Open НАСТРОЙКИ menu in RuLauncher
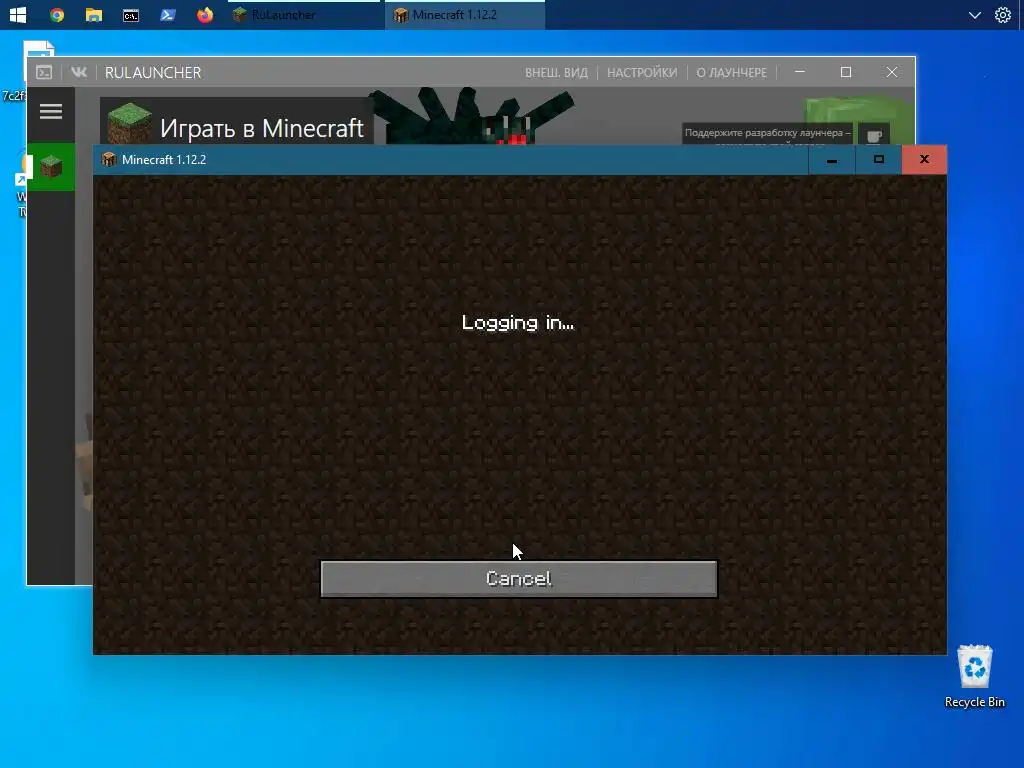 [x=642, y=72]
